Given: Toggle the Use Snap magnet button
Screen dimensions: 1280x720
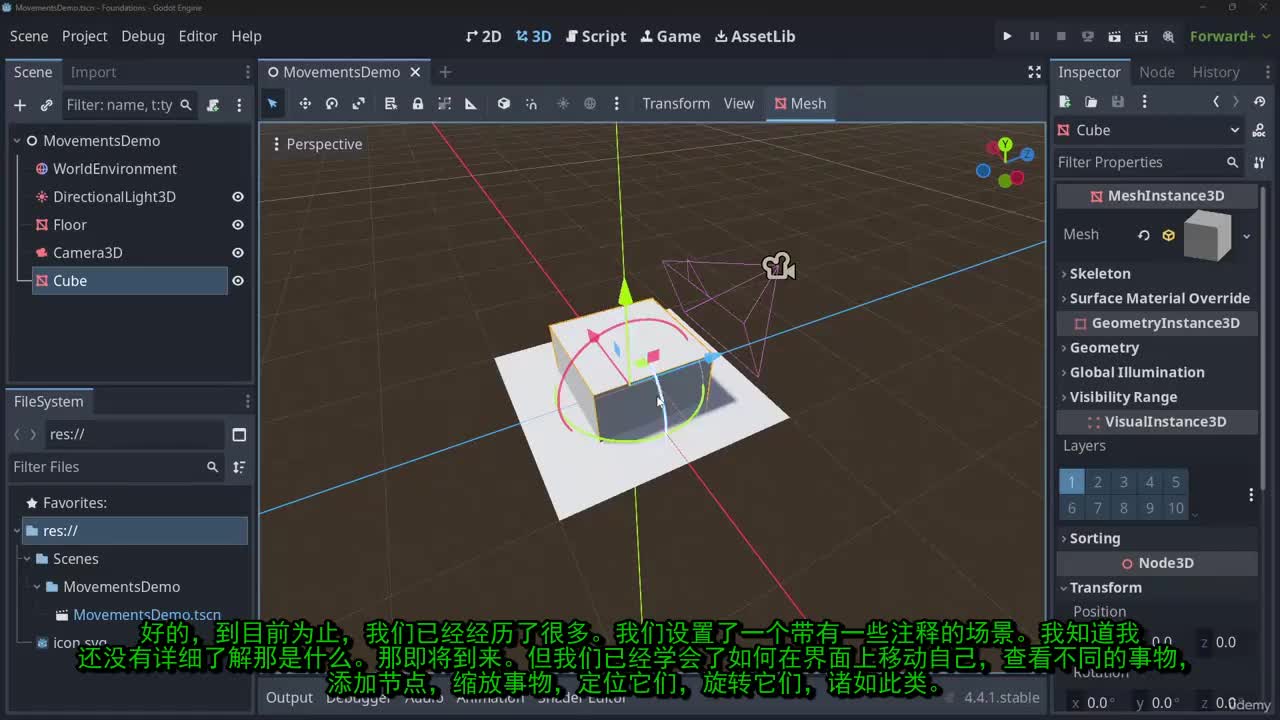Looking at the screenshot, I should (x=531, y=104).
